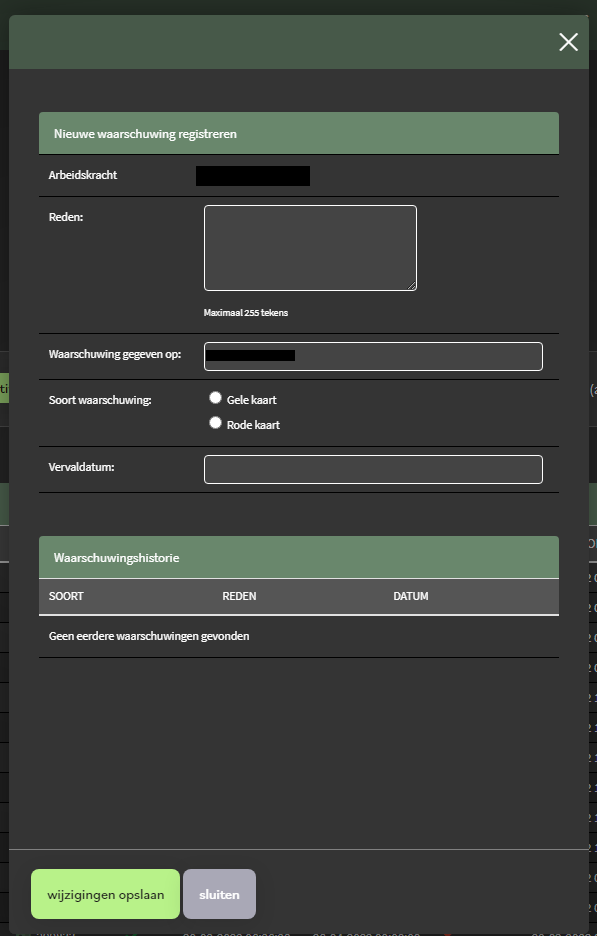The image size is (597, 936).
Task: Focus the Vervaldatum input field
Action: tap(373, 469)
